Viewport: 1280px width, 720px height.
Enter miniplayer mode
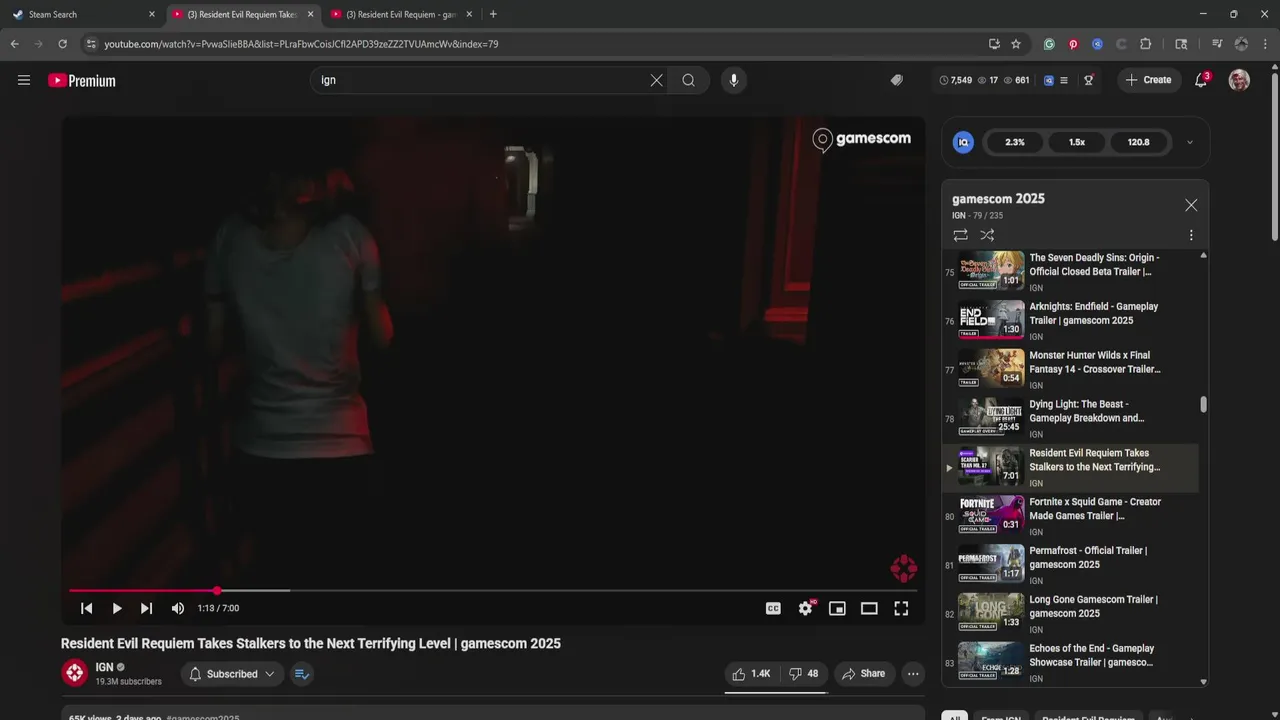(x=837, y=608)
